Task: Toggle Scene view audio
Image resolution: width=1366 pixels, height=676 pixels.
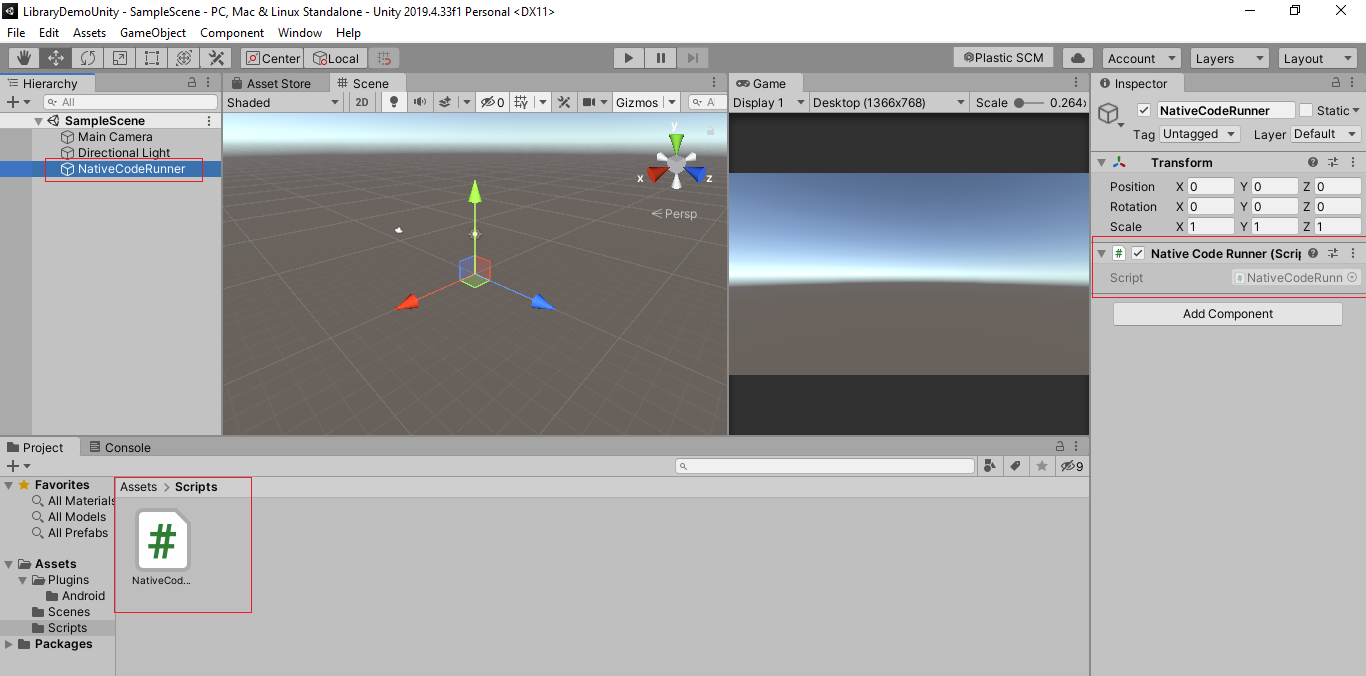Action: (x=419, y=102)
